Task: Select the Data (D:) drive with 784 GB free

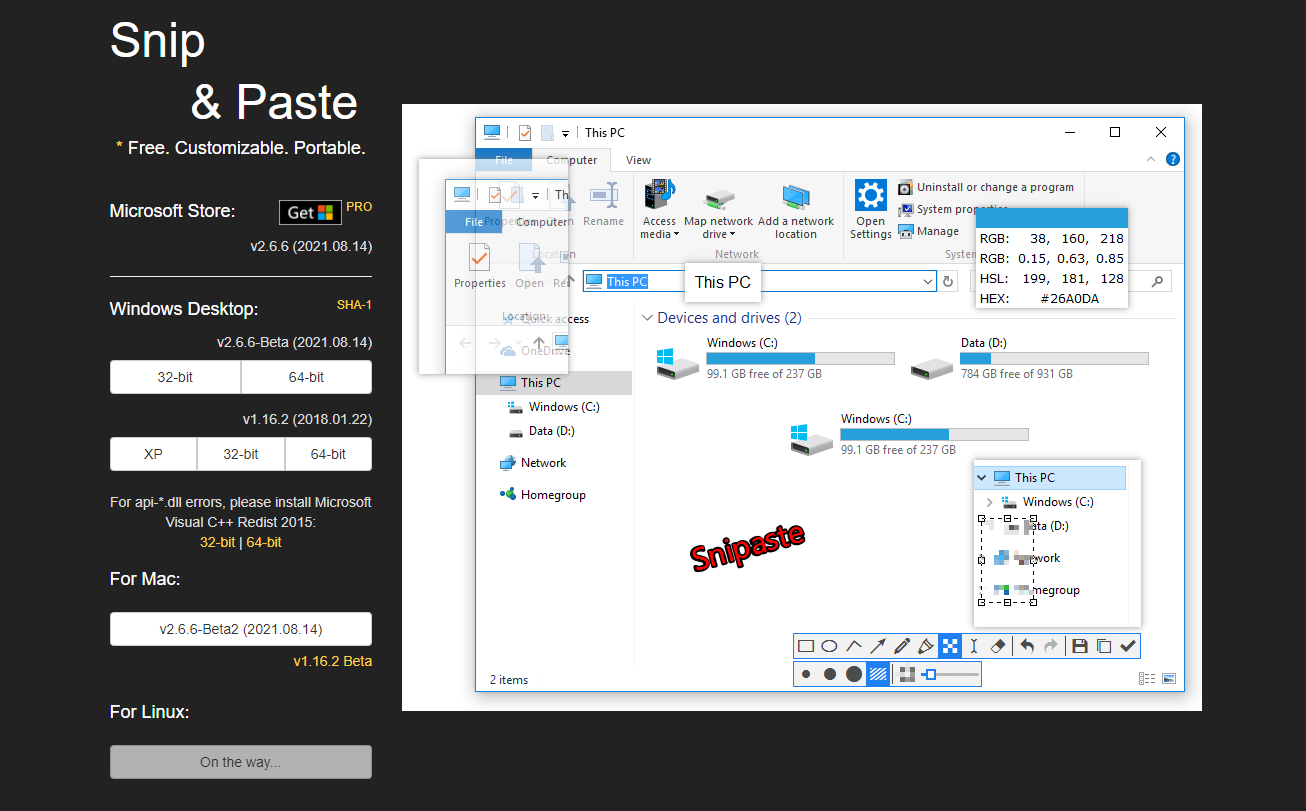Action: coord(1030,360)
